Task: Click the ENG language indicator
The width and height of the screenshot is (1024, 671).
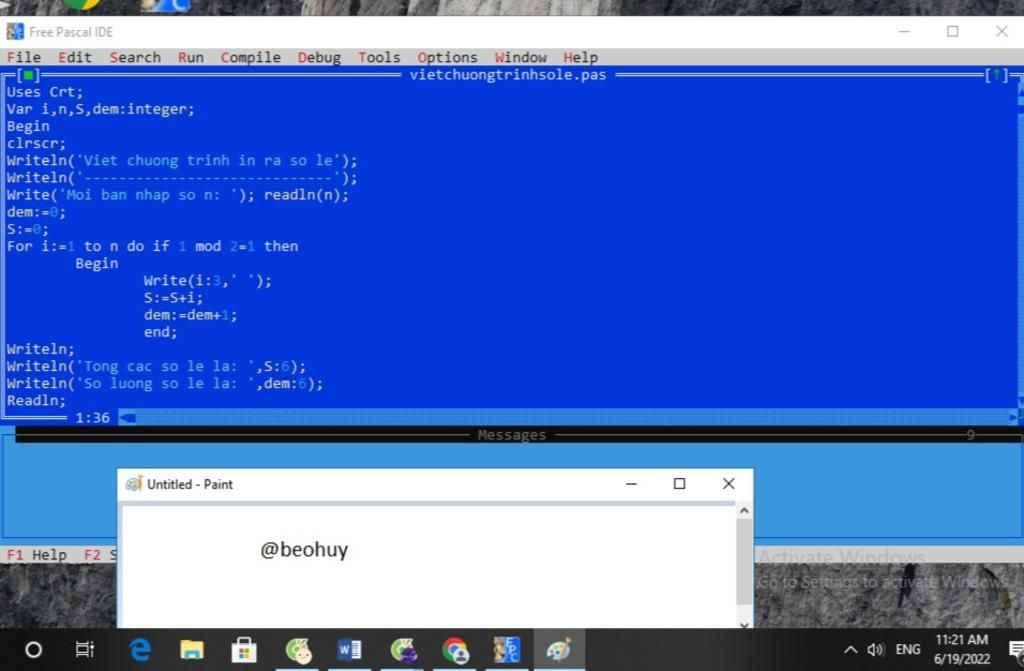Action: 908,649
